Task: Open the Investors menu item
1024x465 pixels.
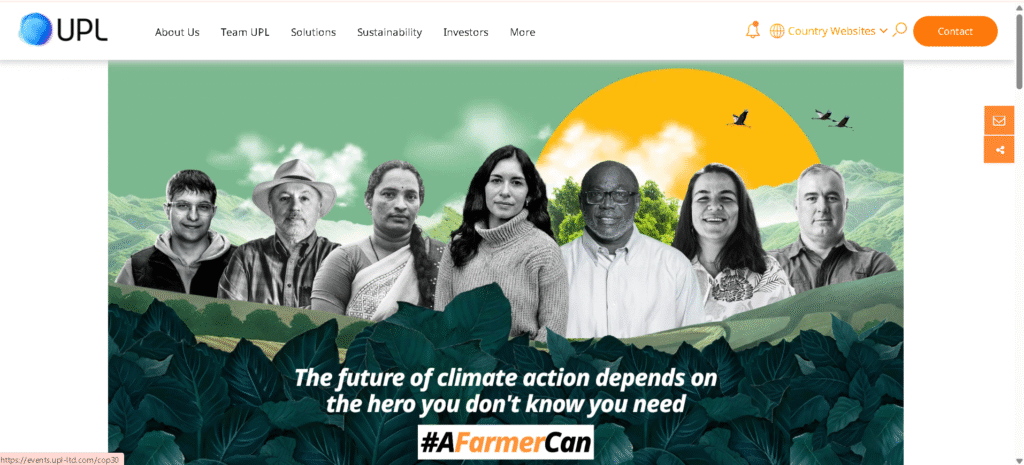Action: coord(466,32)
